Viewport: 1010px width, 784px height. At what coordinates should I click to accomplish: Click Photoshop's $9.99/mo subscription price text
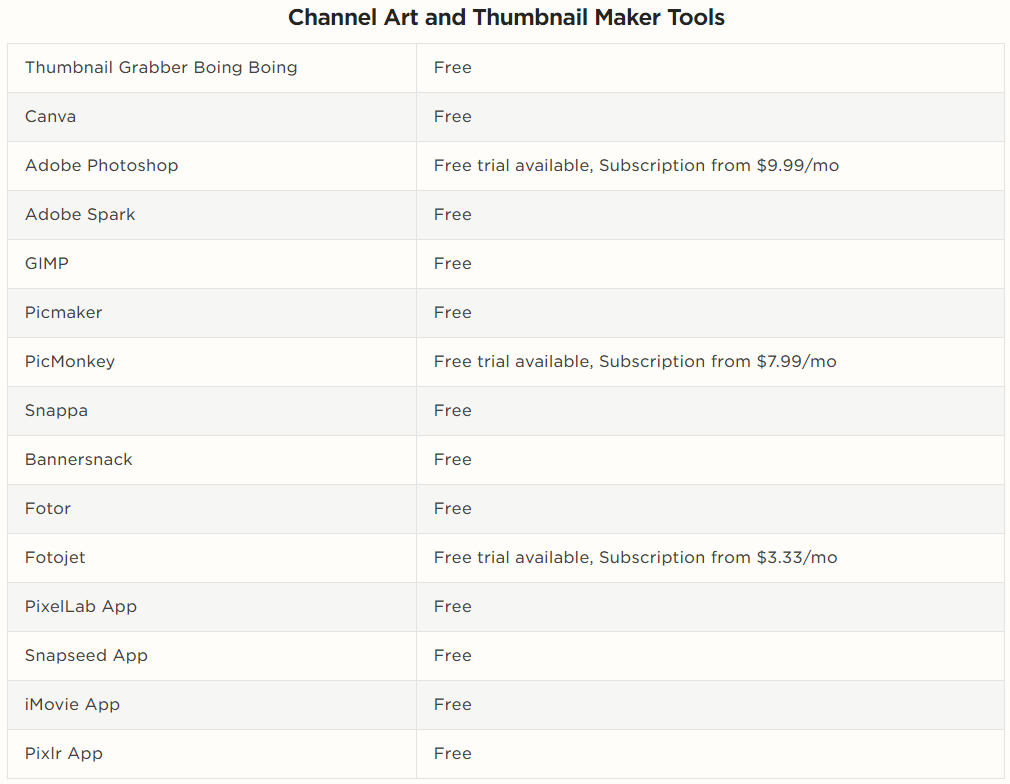[x=798, y=166]
